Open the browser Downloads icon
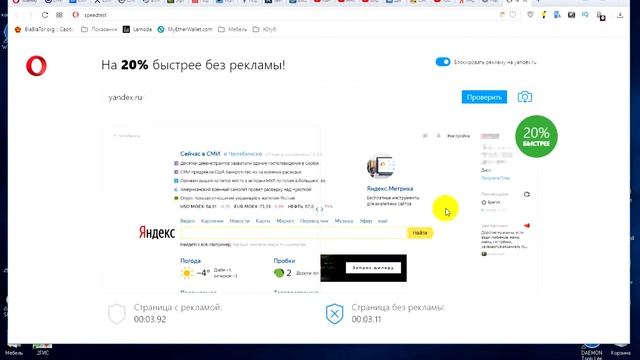 (x=620, y=15)
